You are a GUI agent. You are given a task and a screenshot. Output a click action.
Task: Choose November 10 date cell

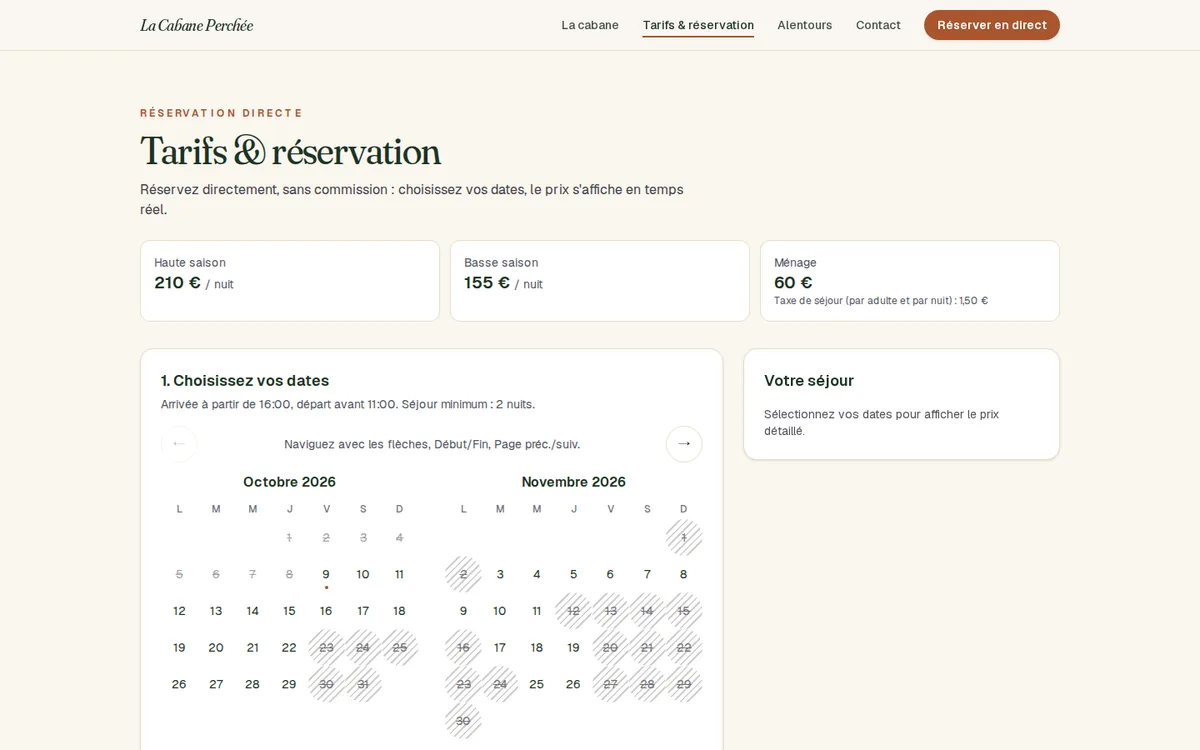click(500, 611)
